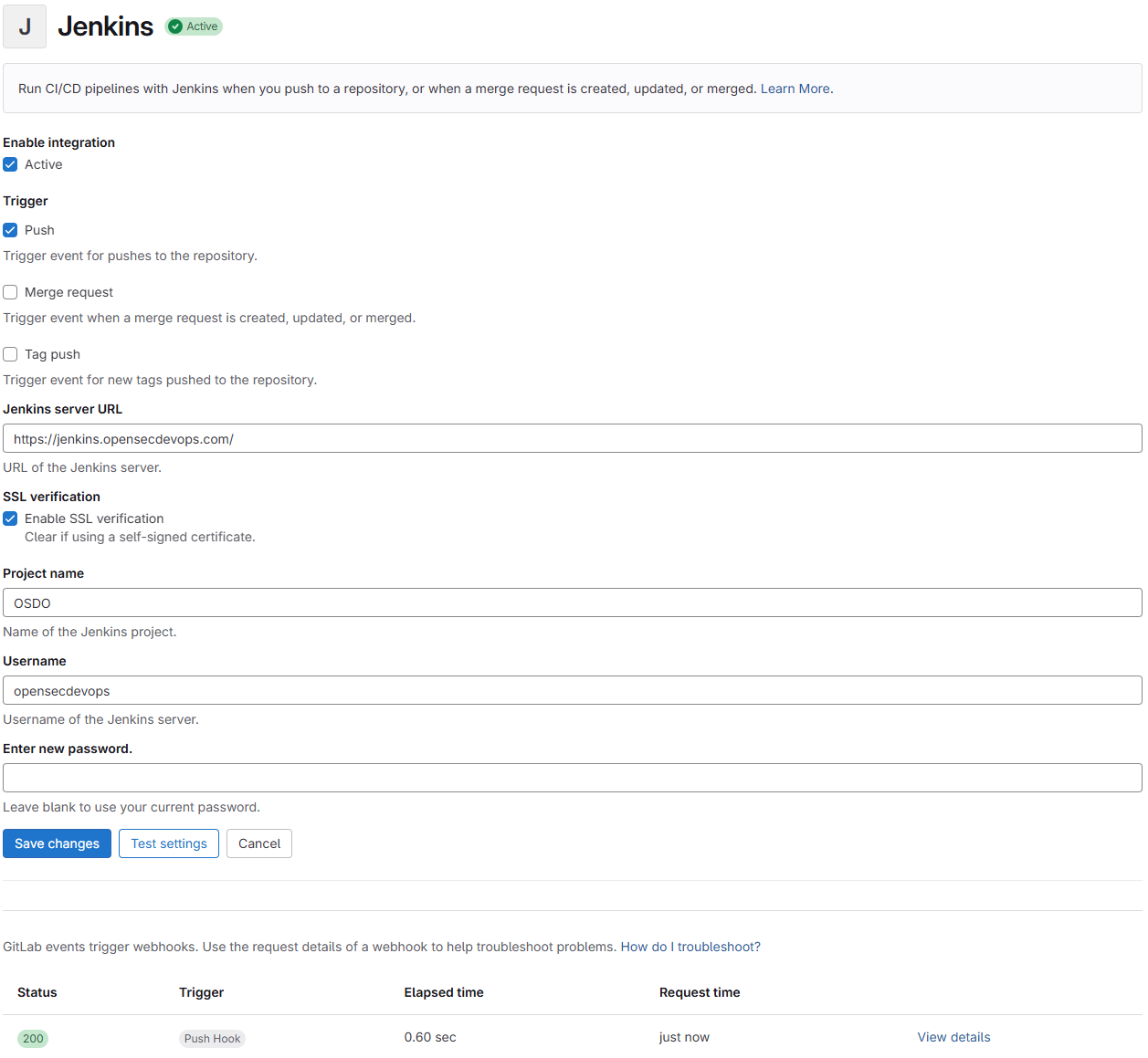This screenshot has width=1148, height=1058.
Task: Toggle Enable SSL verification checkbox
Action: point(10,519)
